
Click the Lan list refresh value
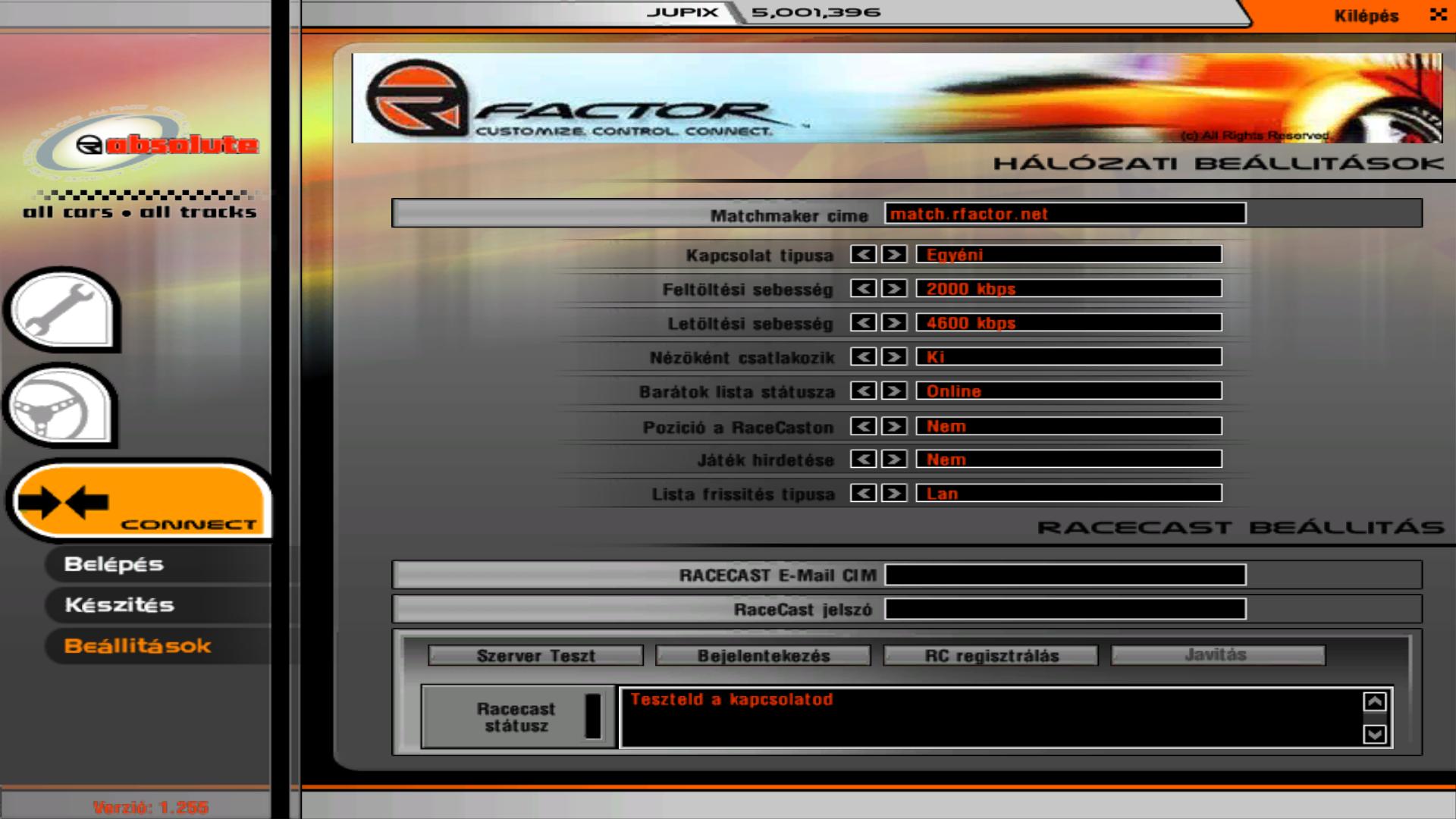[x=1069, y=493]
